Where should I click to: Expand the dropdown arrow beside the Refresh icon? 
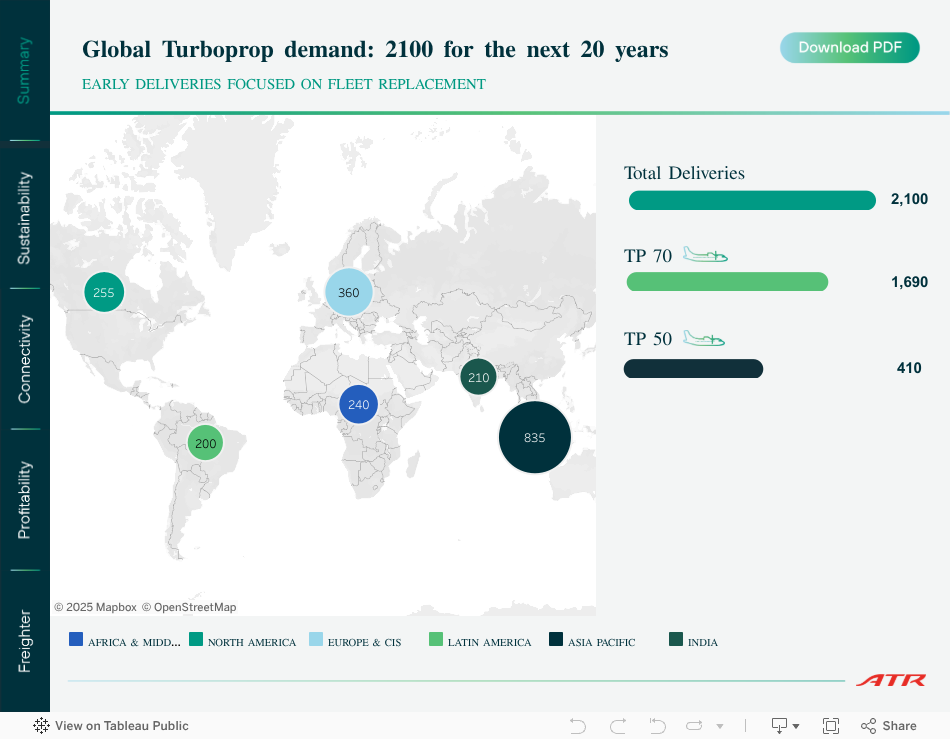click(719, 727)
